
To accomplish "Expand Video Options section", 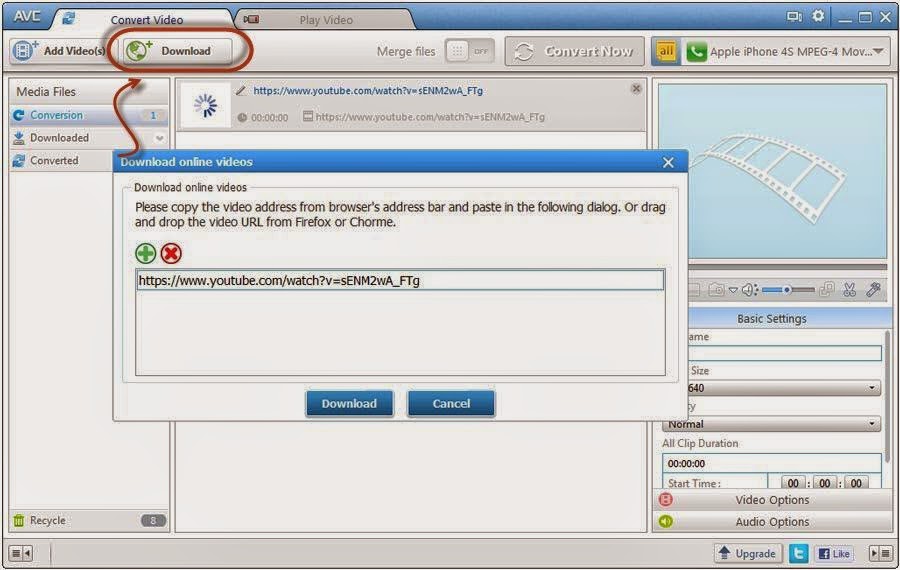I will pyautogui.click(x=772, y=500).
